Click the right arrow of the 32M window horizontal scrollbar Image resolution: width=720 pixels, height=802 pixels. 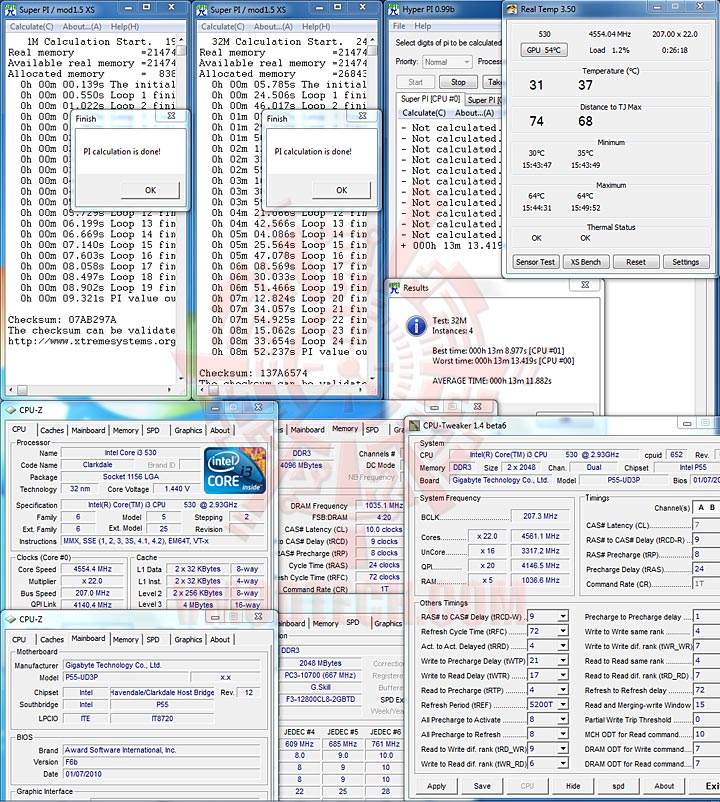click(361, 390)
